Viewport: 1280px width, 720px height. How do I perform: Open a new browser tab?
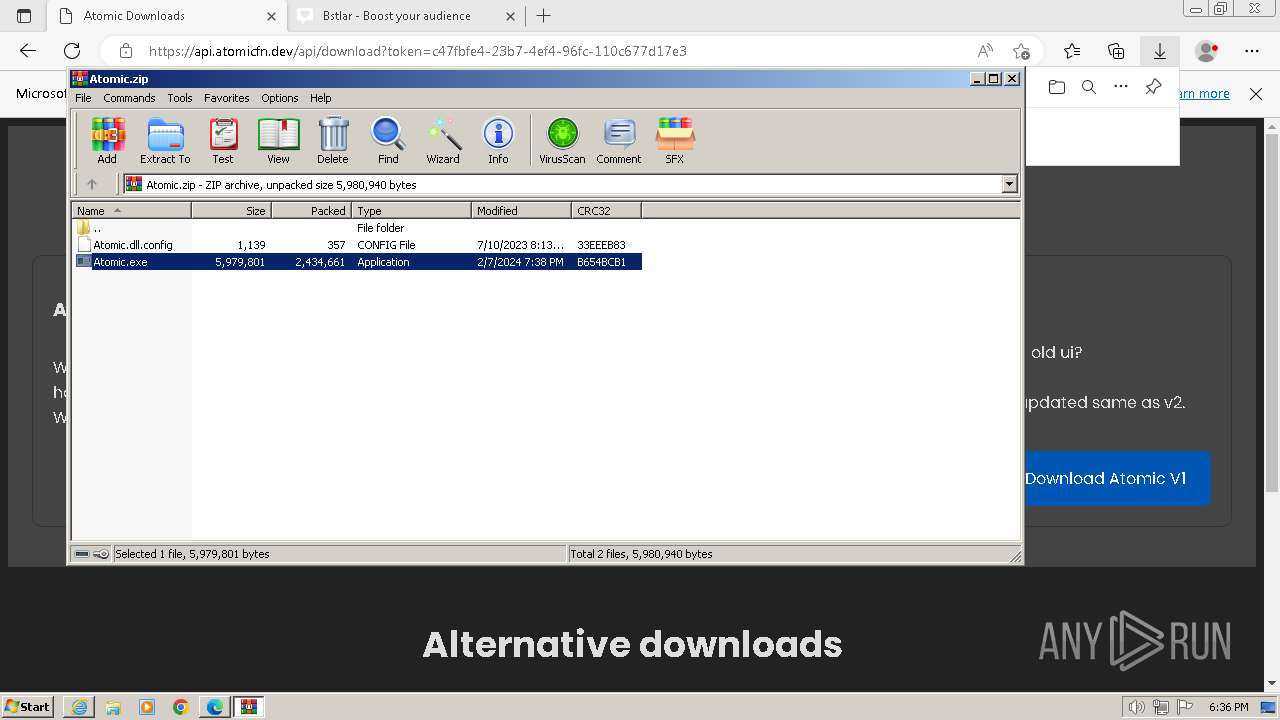pyautogui.click(x=544, y=16)
